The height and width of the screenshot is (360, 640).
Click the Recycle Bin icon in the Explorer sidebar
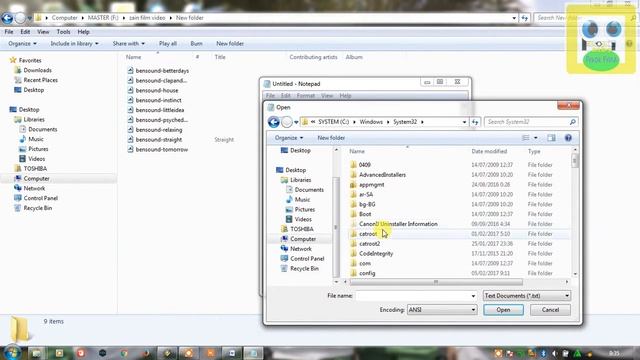17,208
